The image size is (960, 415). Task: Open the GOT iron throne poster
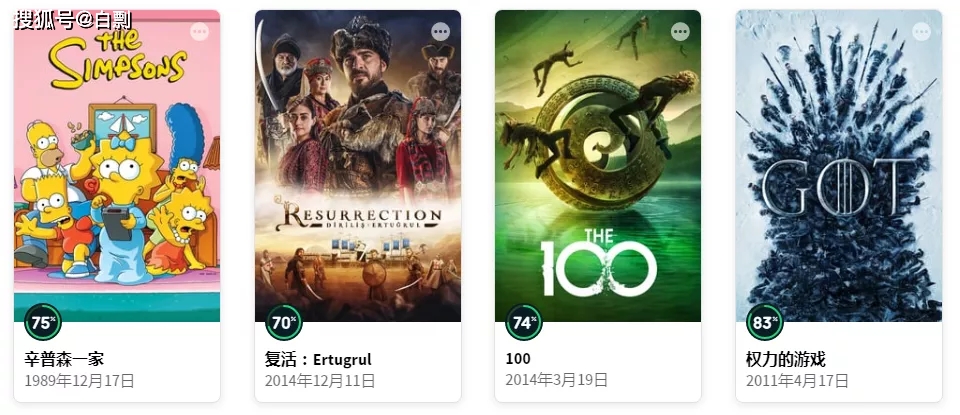[x=839, y=165]
